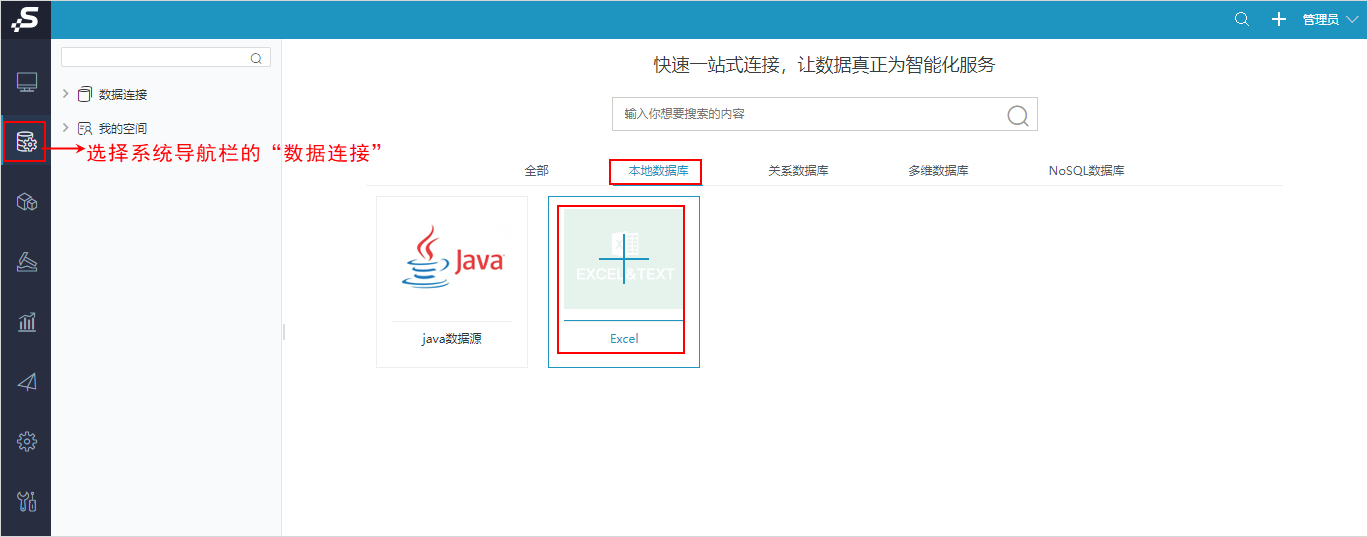Click the 我的空间 icon in tree

[85, 128]
